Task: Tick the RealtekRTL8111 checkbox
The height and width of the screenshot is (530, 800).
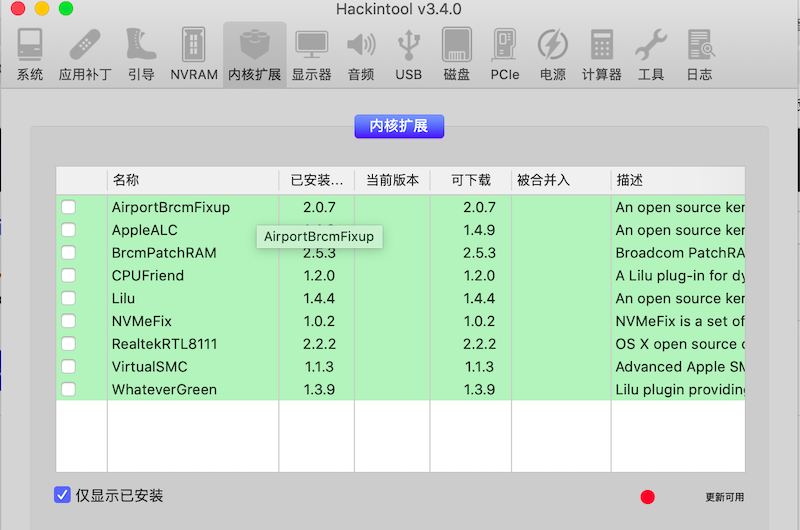Action: [68, 344]
